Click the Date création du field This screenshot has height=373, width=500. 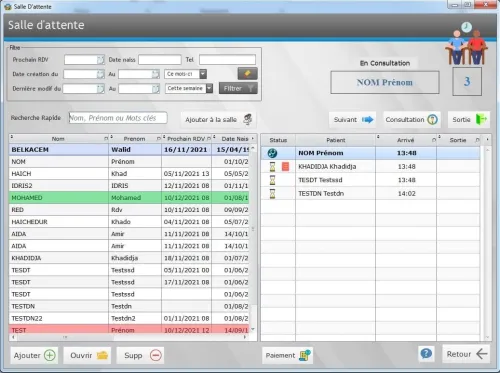(80, 74)
